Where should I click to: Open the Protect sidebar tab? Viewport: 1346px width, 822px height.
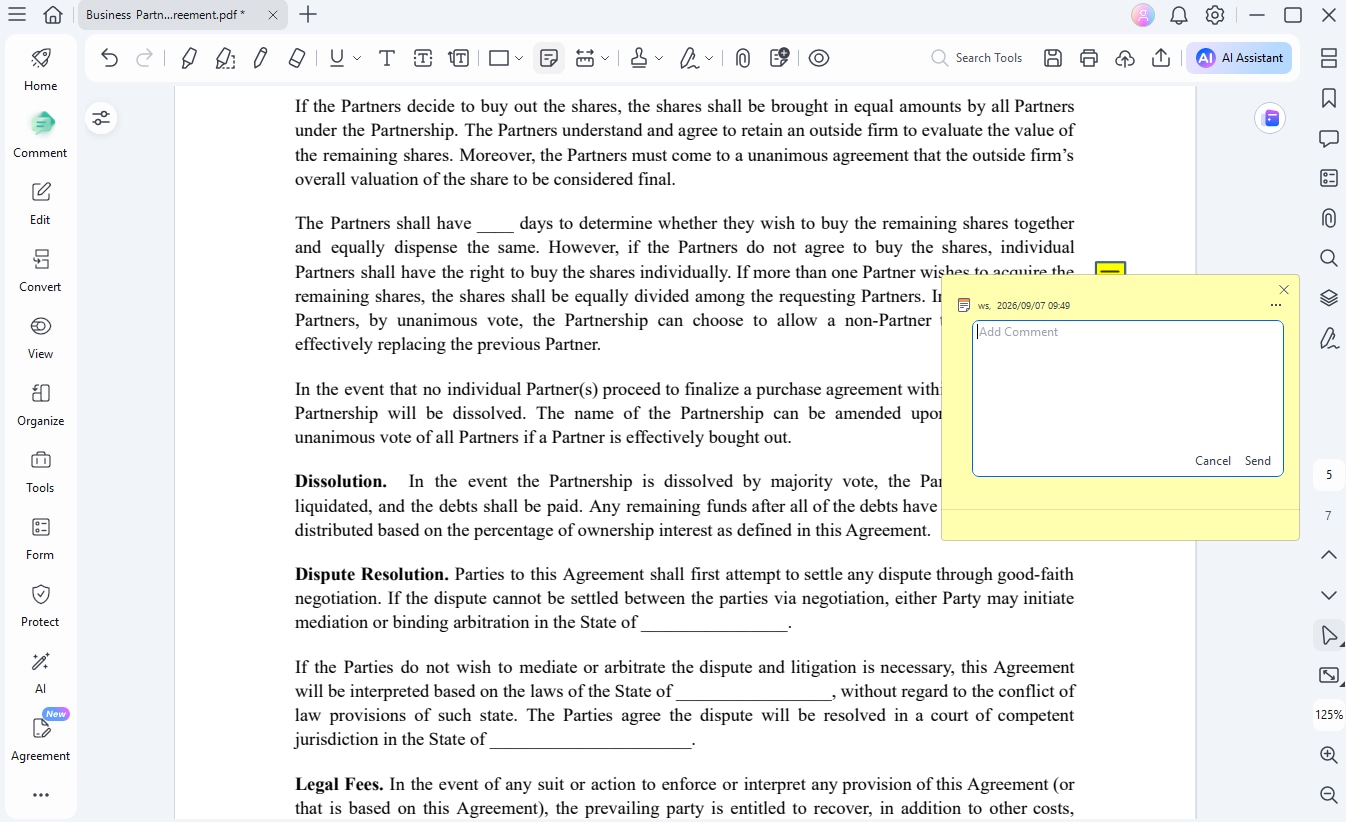point(41,605)
